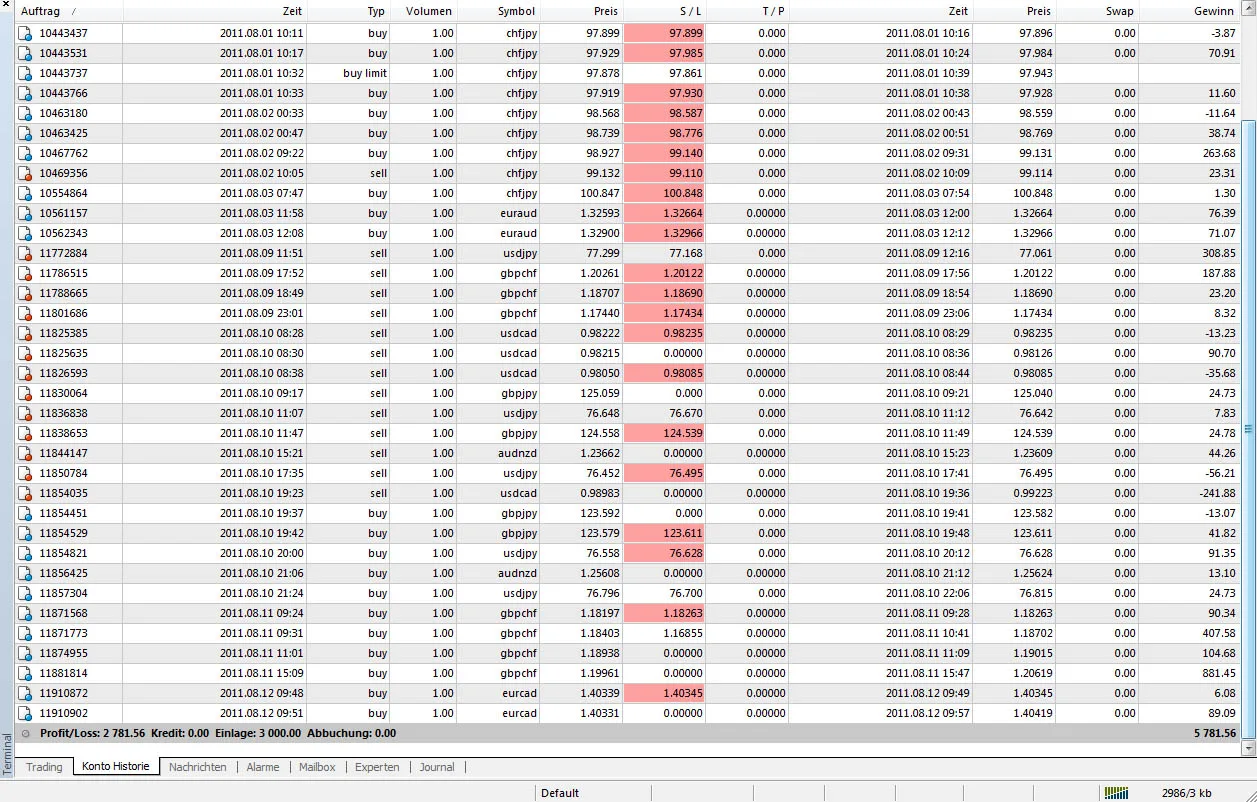Select order icon for 10443437
This screenshot has height=802, width=1257.
click(26, 33)
